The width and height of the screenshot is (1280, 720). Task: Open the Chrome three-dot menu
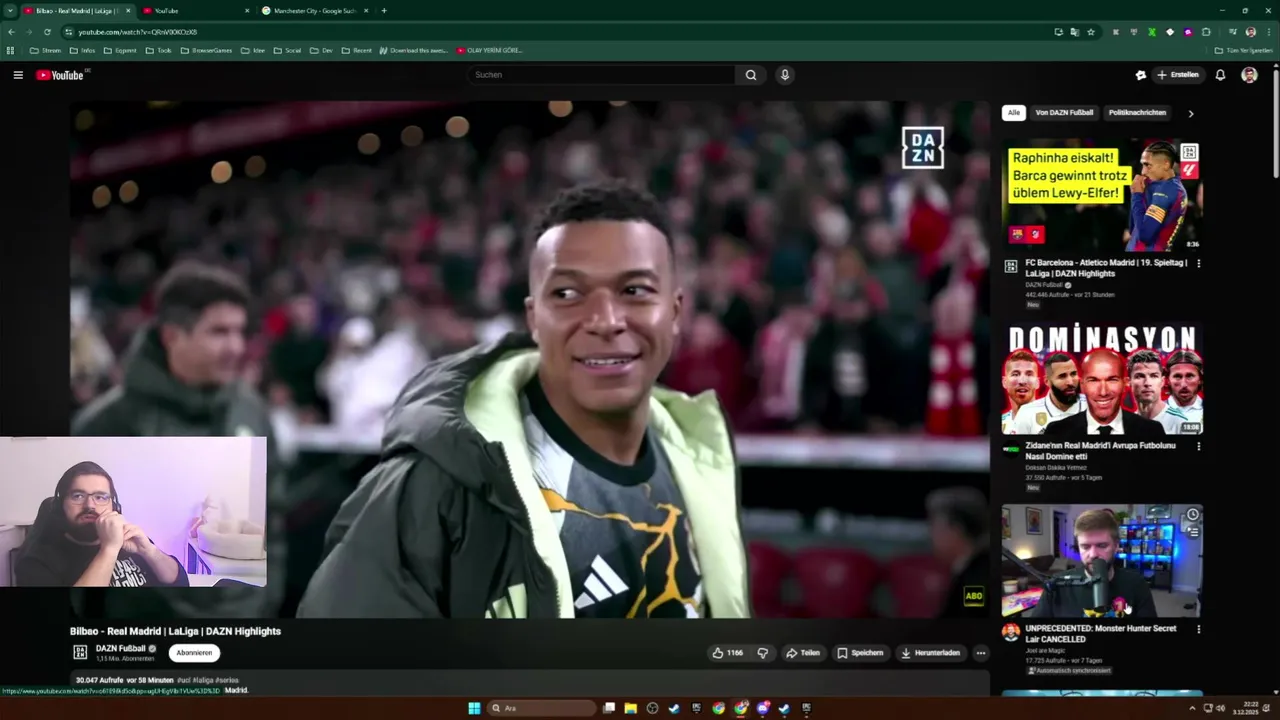1268,32
